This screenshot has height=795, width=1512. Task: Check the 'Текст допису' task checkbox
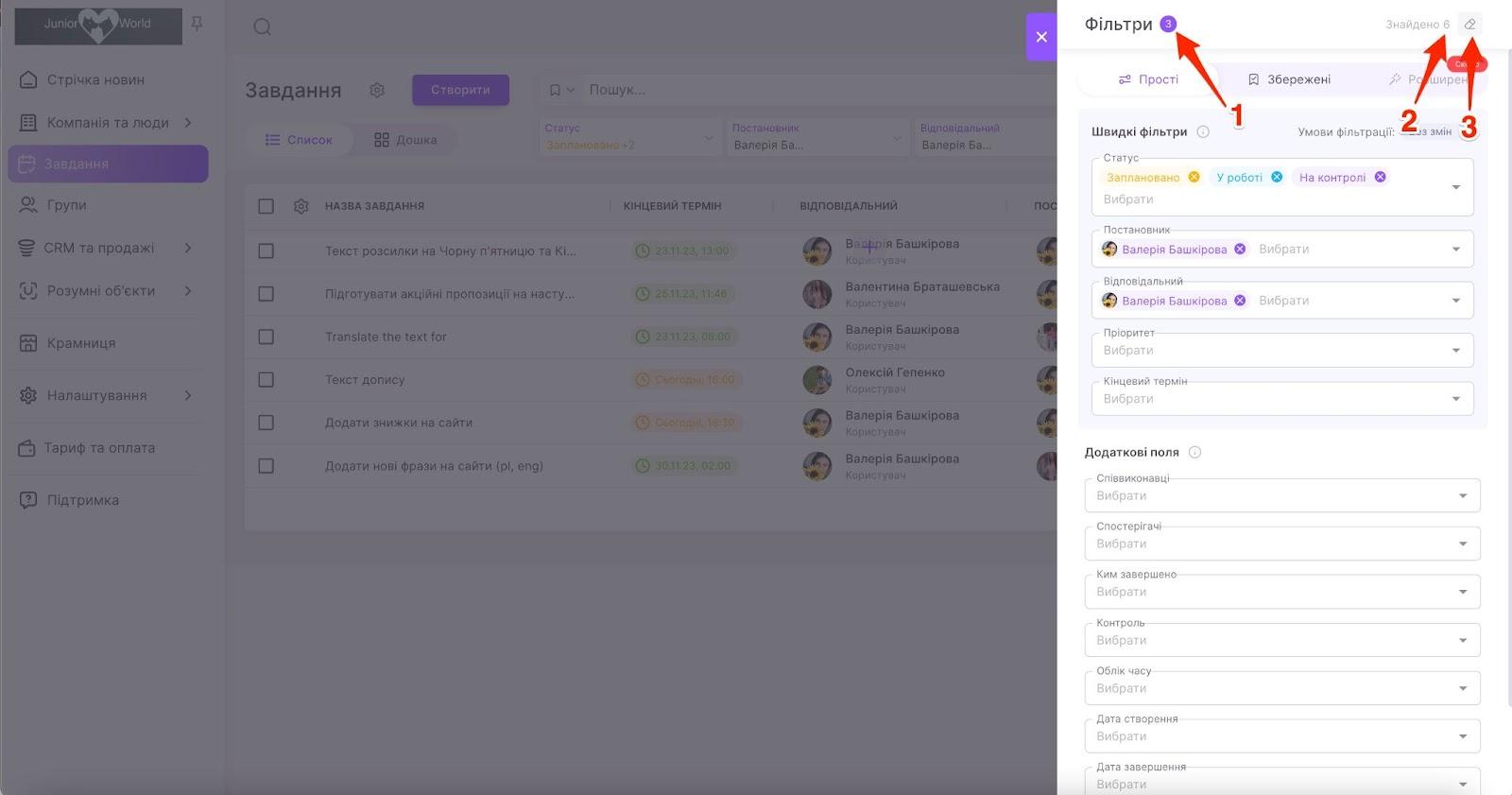point(266,380)
